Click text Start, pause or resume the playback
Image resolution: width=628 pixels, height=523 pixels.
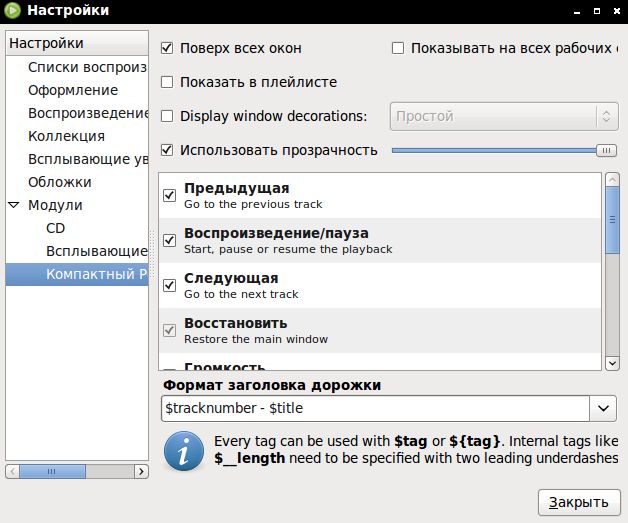point(288,249)
